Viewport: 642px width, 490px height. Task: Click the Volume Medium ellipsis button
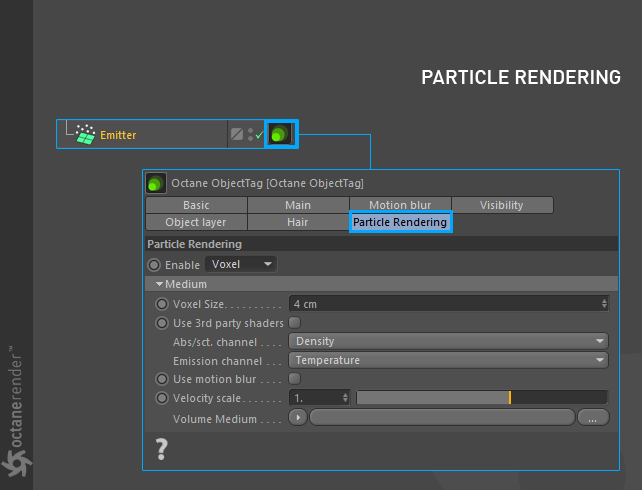point(593,418)
